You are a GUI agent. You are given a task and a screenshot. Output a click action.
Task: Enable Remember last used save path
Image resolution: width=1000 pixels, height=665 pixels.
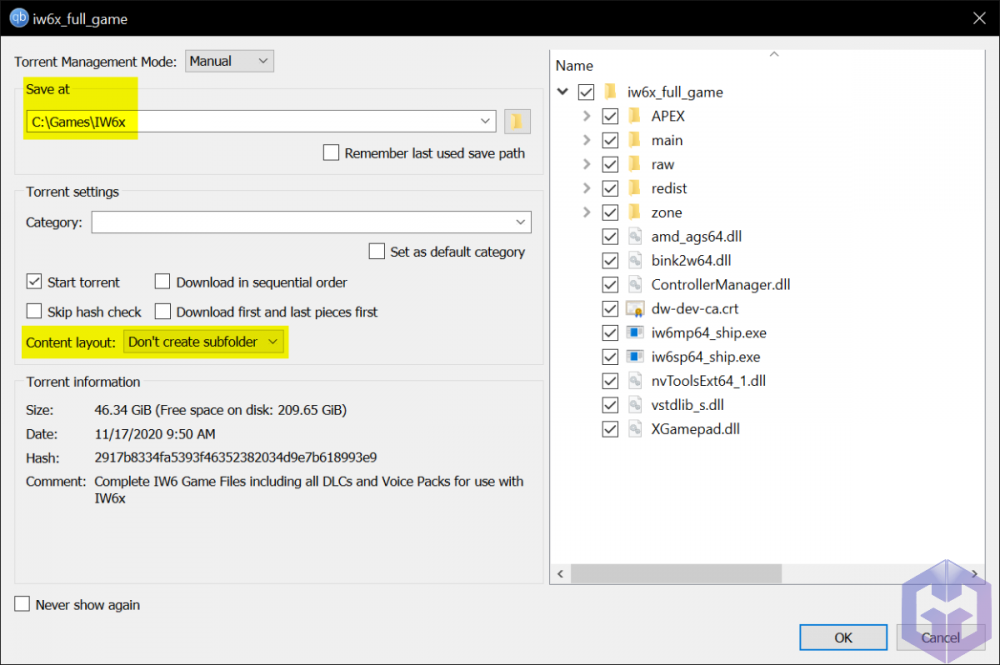331,153
